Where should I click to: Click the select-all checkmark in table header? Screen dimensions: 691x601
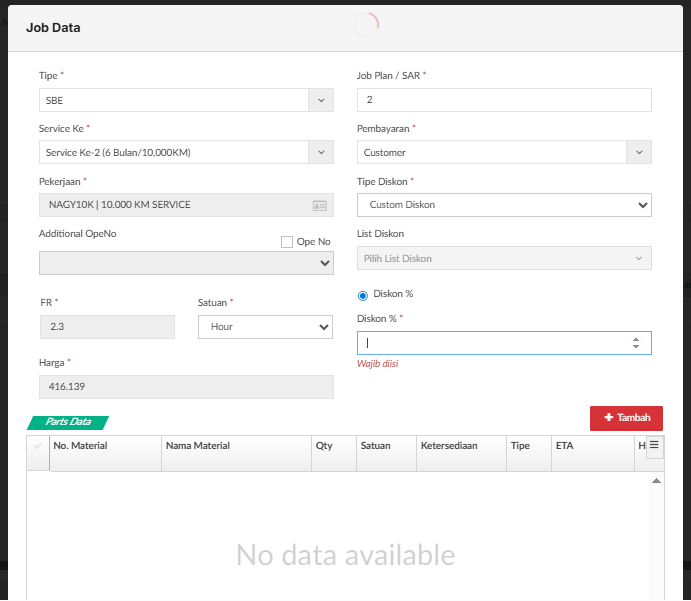coord(38,447)
